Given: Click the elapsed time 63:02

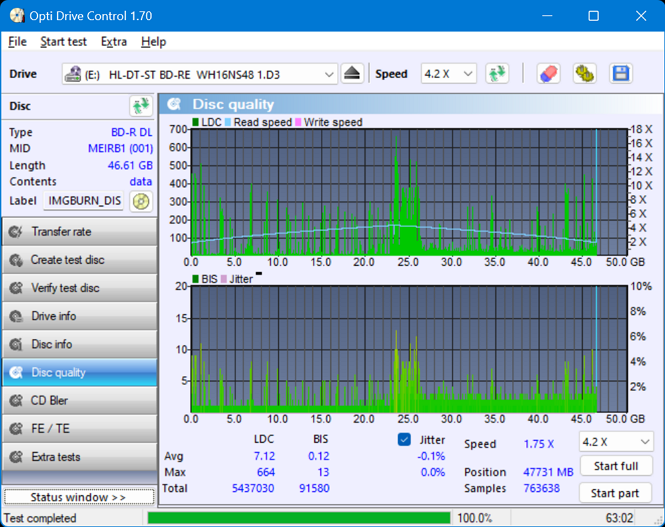Looking at the screenshot, I should (x=619, y=518).
